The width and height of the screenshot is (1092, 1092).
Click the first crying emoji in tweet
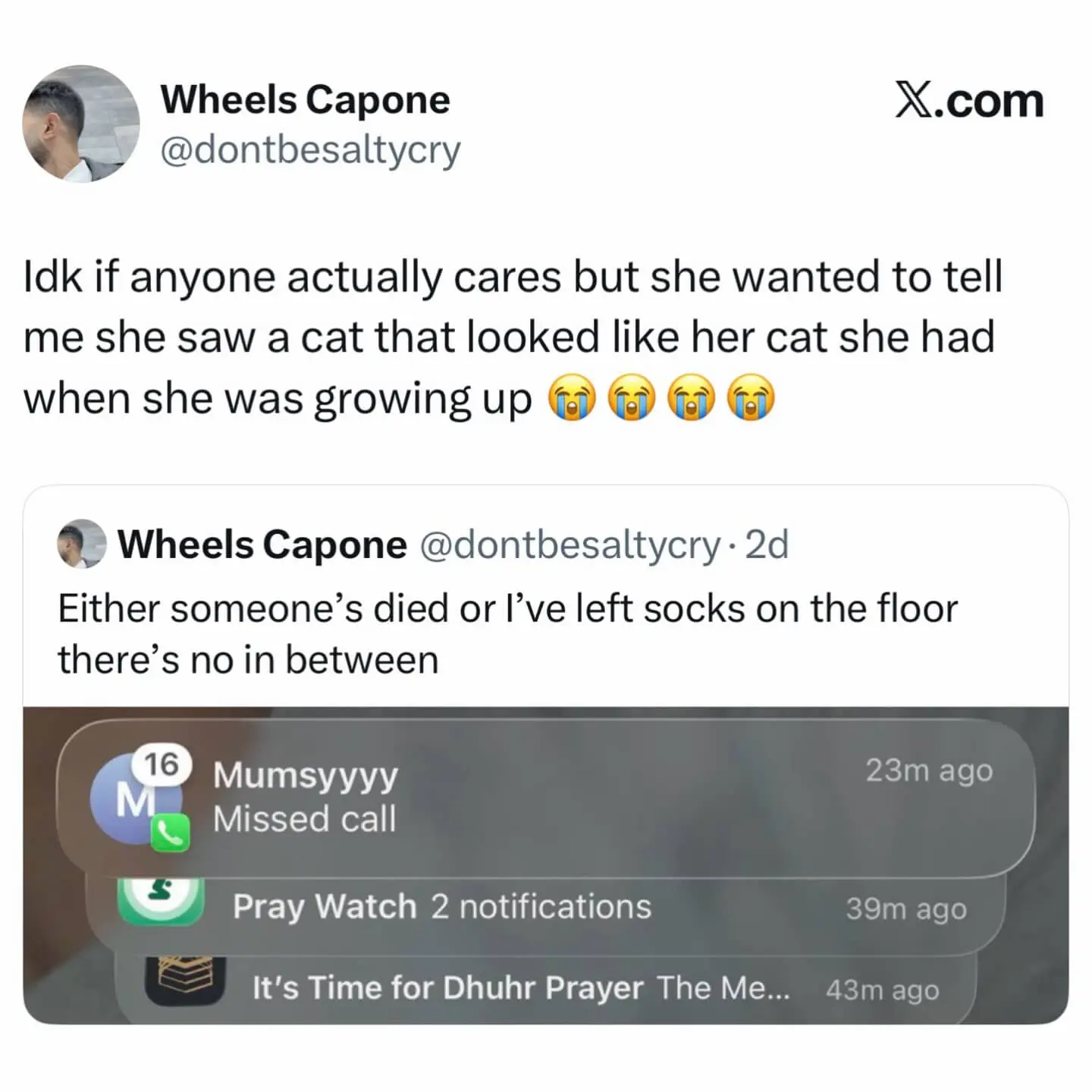pyautogui.click(x=573, y=397)
